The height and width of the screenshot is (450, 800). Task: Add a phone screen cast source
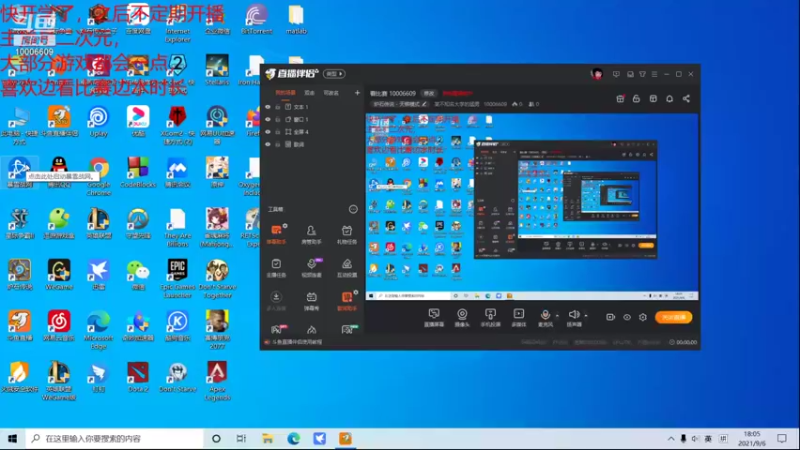coord(490,317)
